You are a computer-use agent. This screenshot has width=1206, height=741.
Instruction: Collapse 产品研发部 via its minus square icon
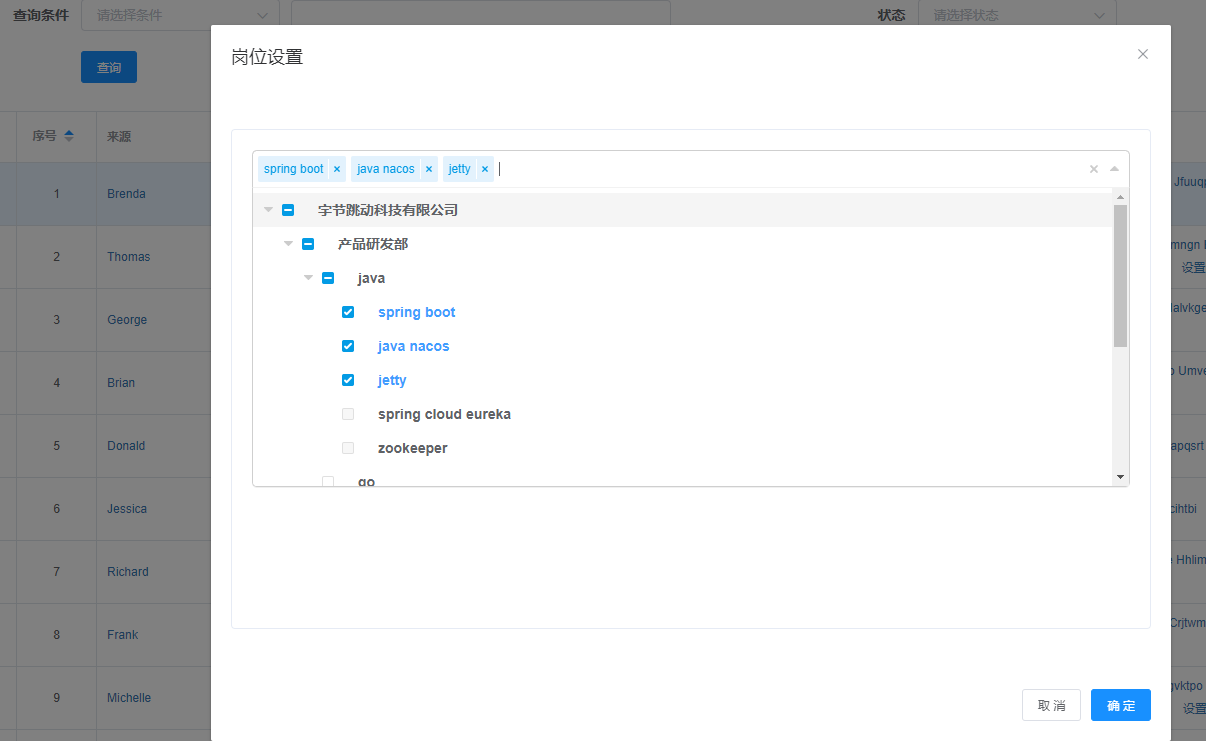pyautogui.click(x=307, y=243)
